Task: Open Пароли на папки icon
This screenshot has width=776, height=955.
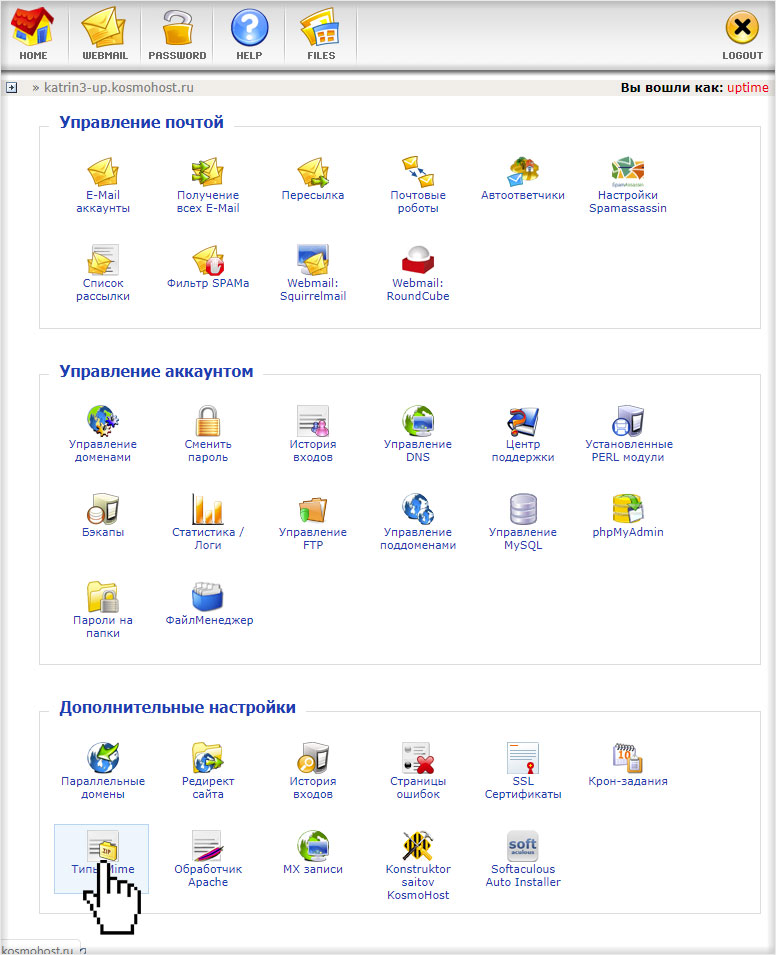Action: coord(103,597)
